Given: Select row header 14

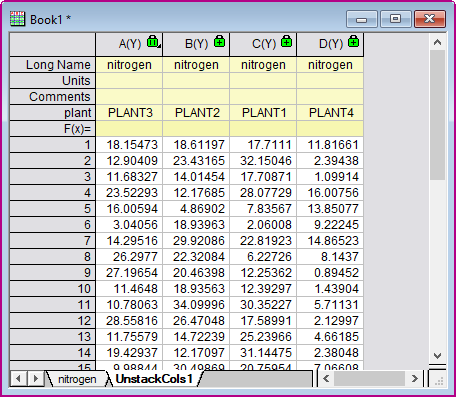Looking at the screenshot, I should 53,353.
